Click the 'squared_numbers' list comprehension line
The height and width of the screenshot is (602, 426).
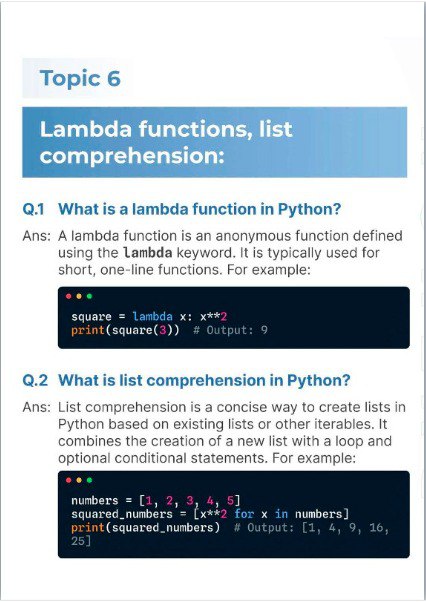pos(210,514)
